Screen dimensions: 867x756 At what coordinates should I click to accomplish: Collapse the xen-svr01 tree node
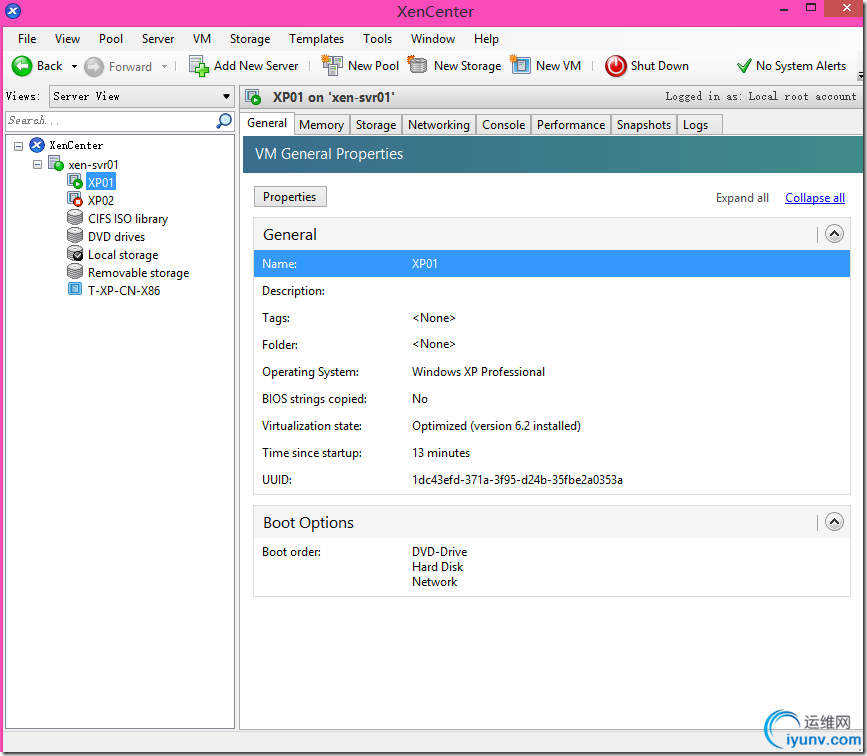tap(37, 164)
